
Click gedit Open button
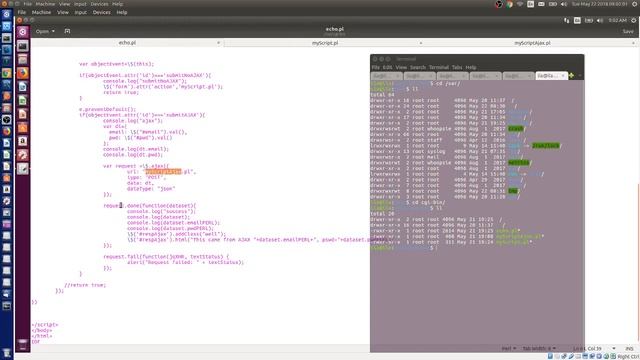pyautogui.click(x=42, y=31)
